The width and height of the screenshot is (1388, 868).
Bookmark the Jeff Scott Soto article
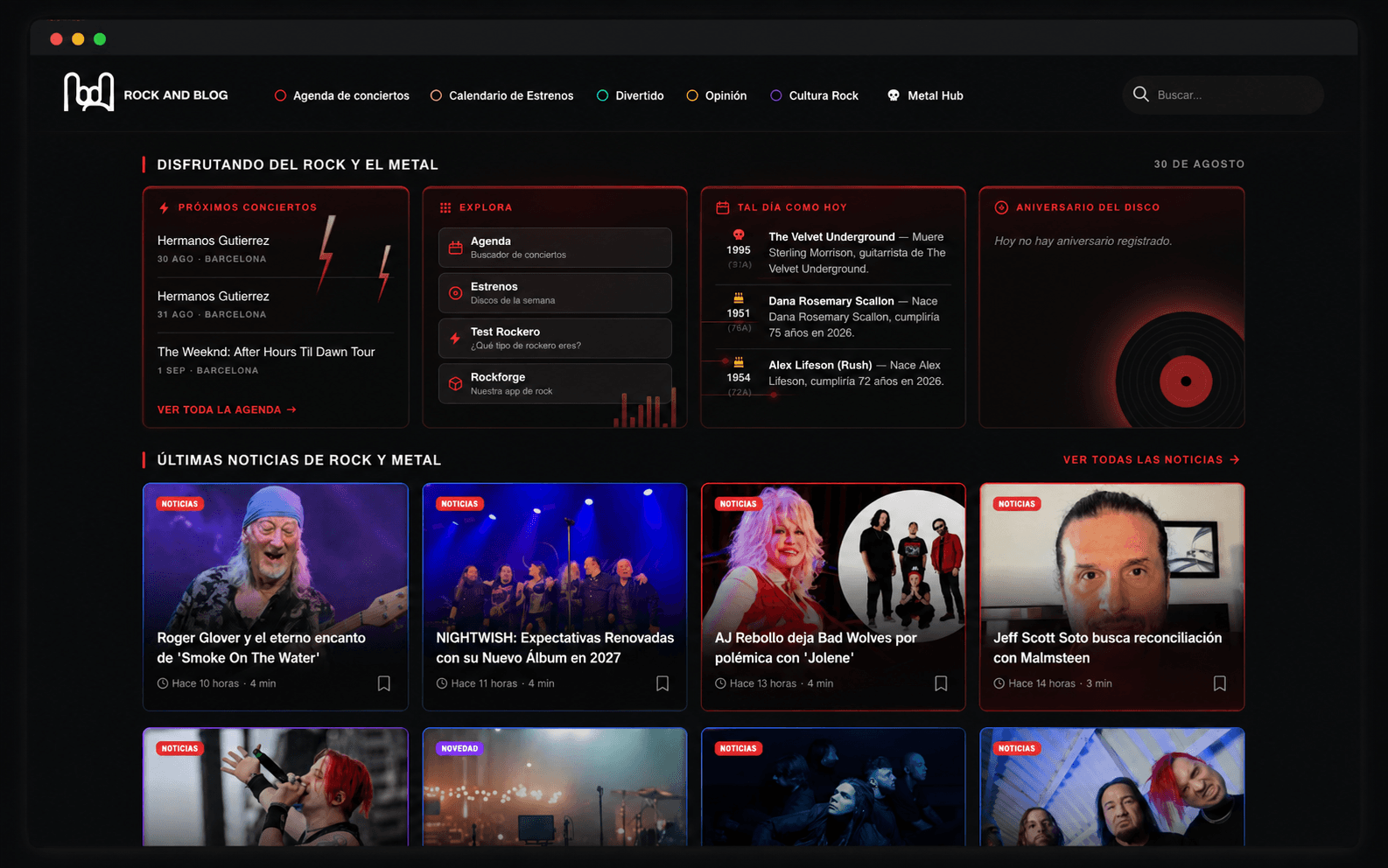tap(1220, 683)
